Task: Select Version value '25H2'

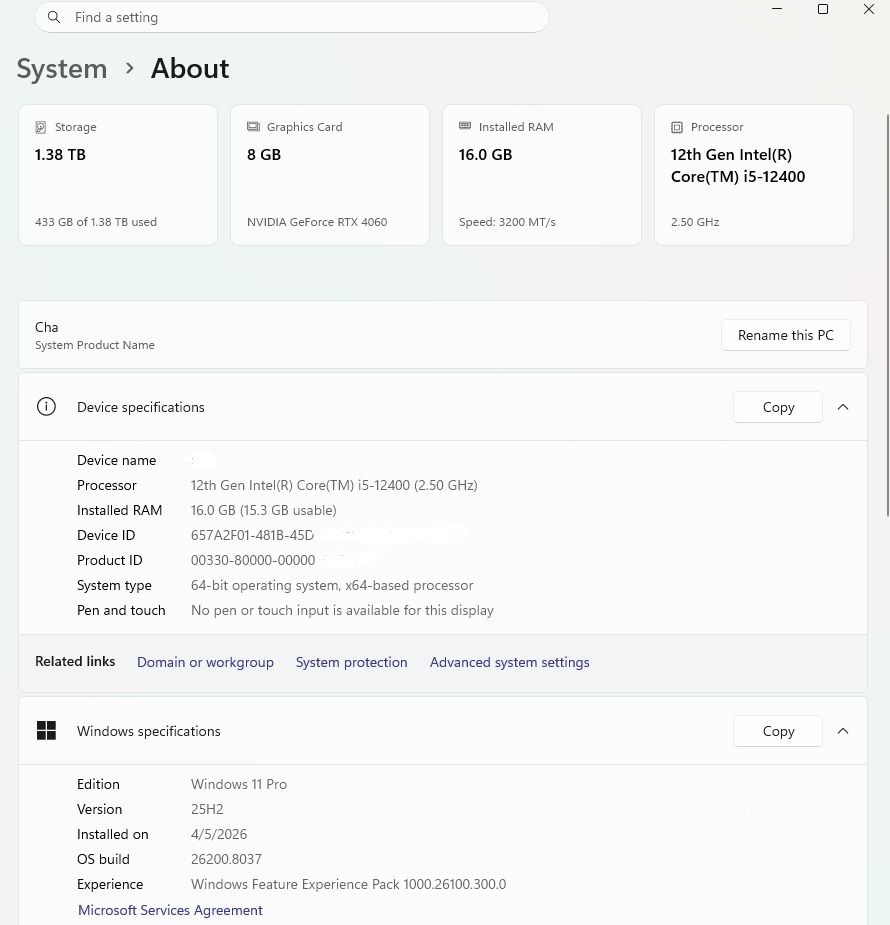Action: click(207, 809)
